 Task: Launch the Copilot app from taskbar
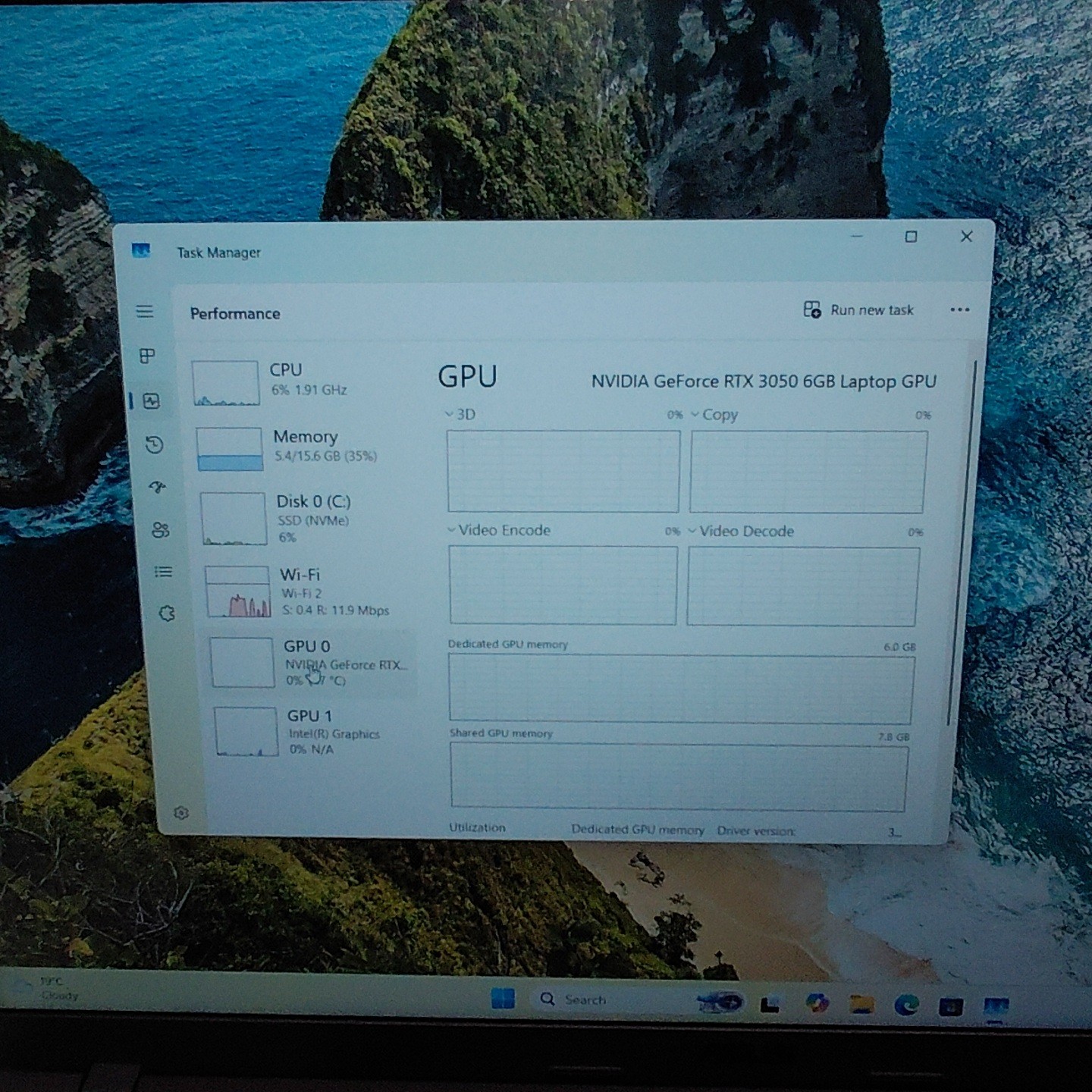click(817, 1003)
